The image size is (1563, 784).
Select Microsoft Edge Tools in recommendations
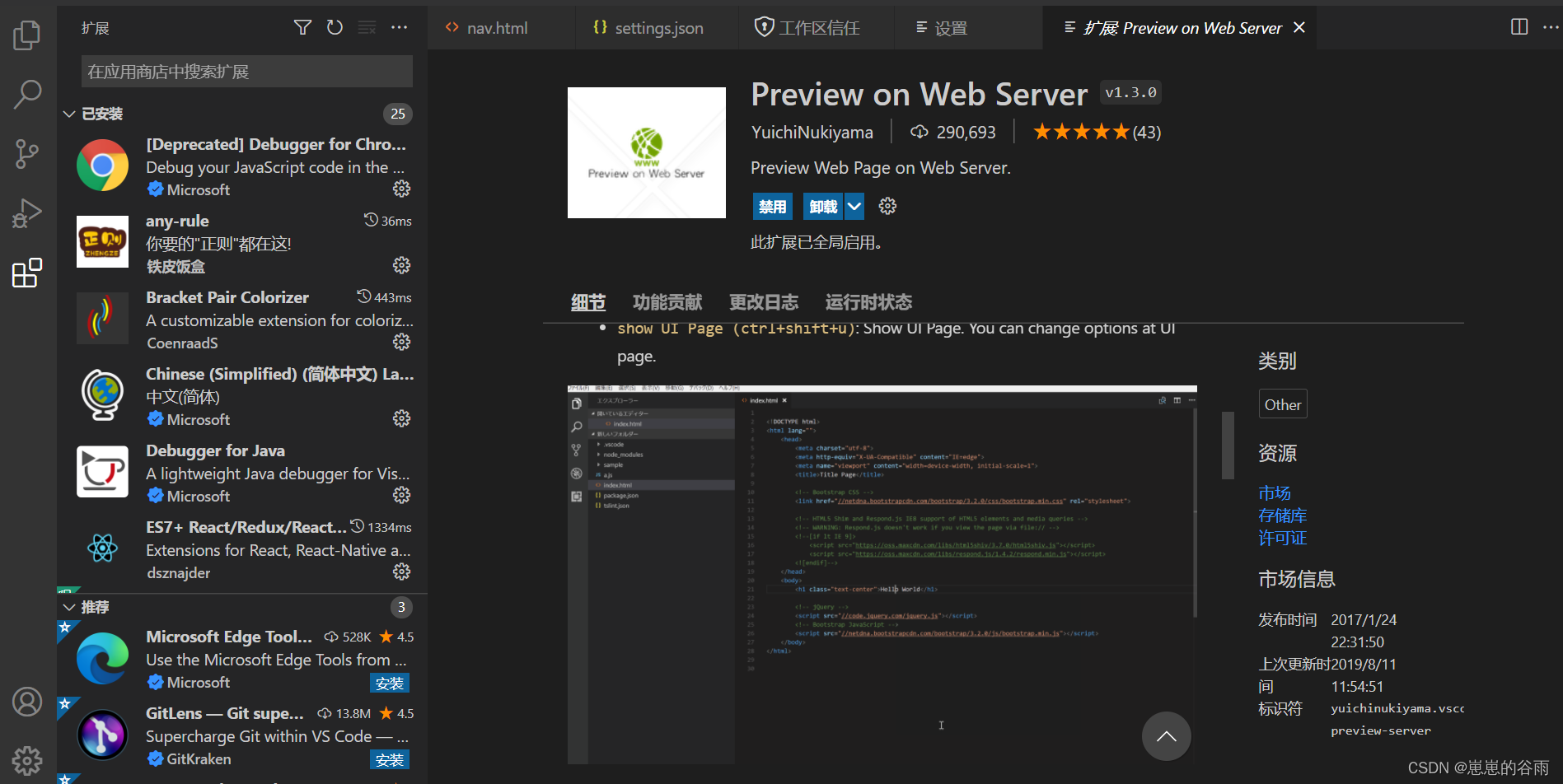pos(242,659)
